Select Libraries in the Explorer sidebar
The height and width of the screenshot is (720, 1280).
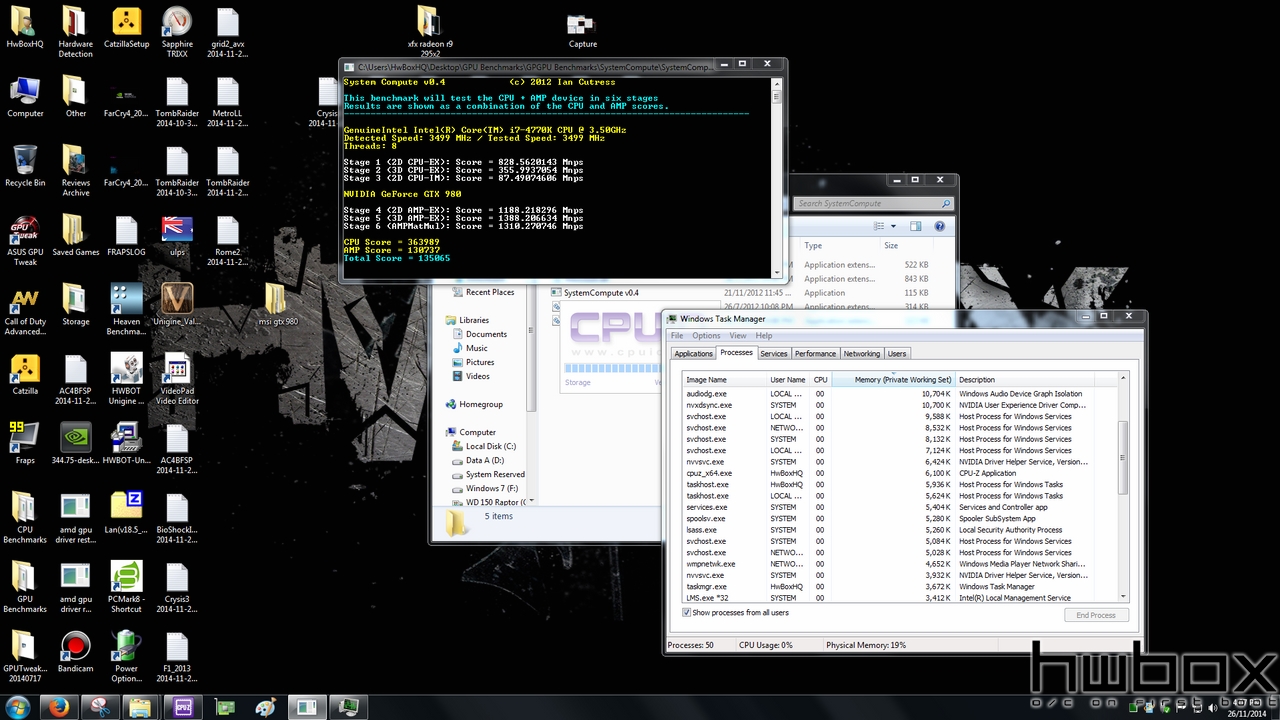(x=474, y=320)
